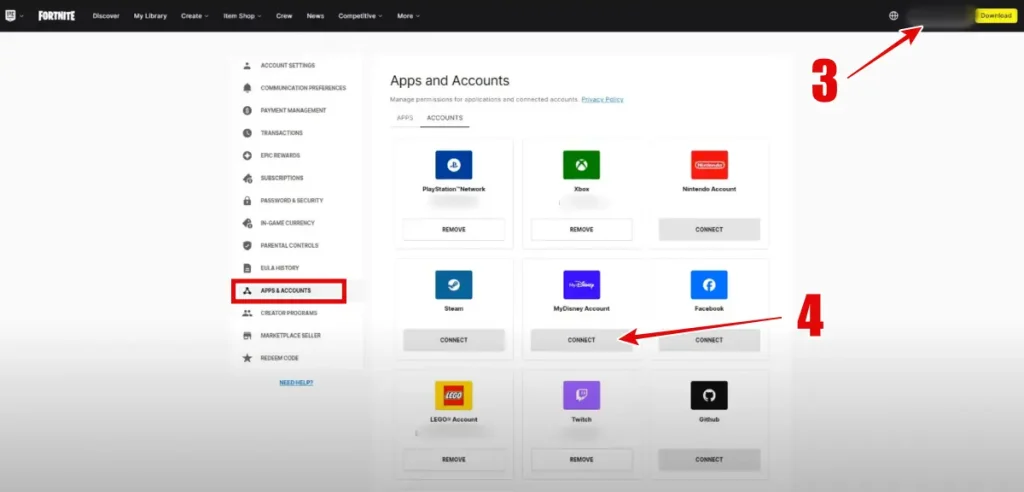This screenshot has height=492, width=1024.
Task: Open Crew in the top navigation
Action: 284,16
